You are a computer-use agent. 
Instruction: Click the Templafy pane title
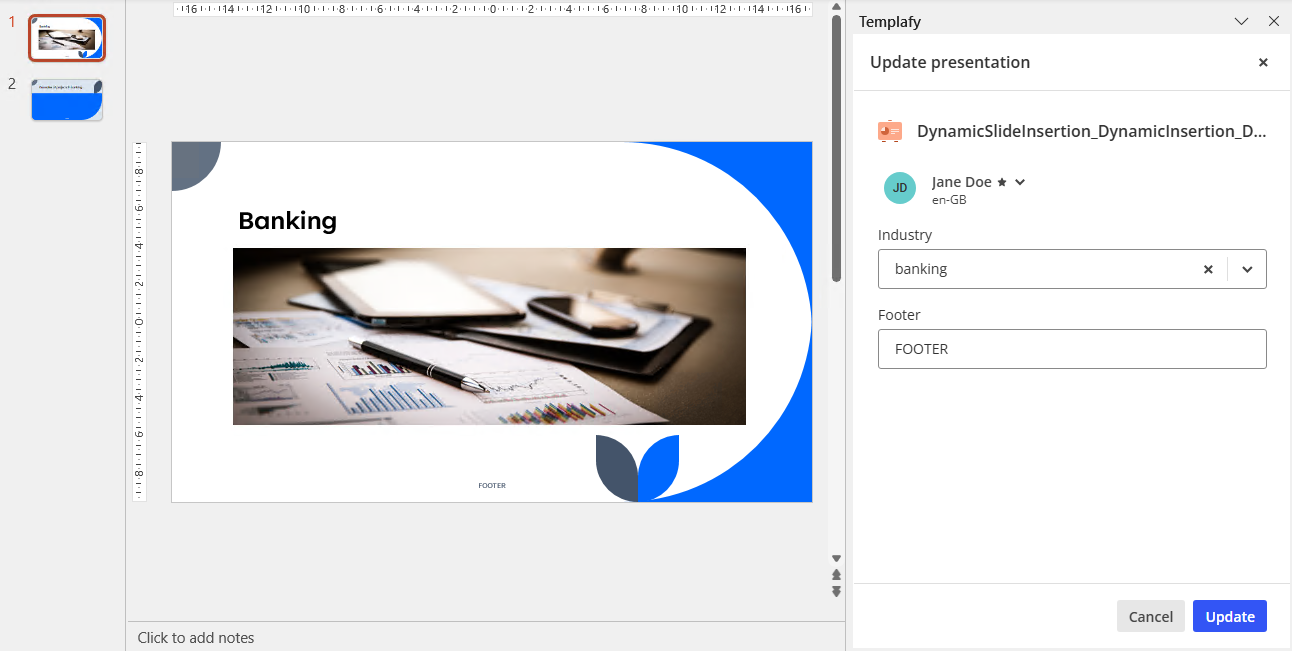(890, 21)
